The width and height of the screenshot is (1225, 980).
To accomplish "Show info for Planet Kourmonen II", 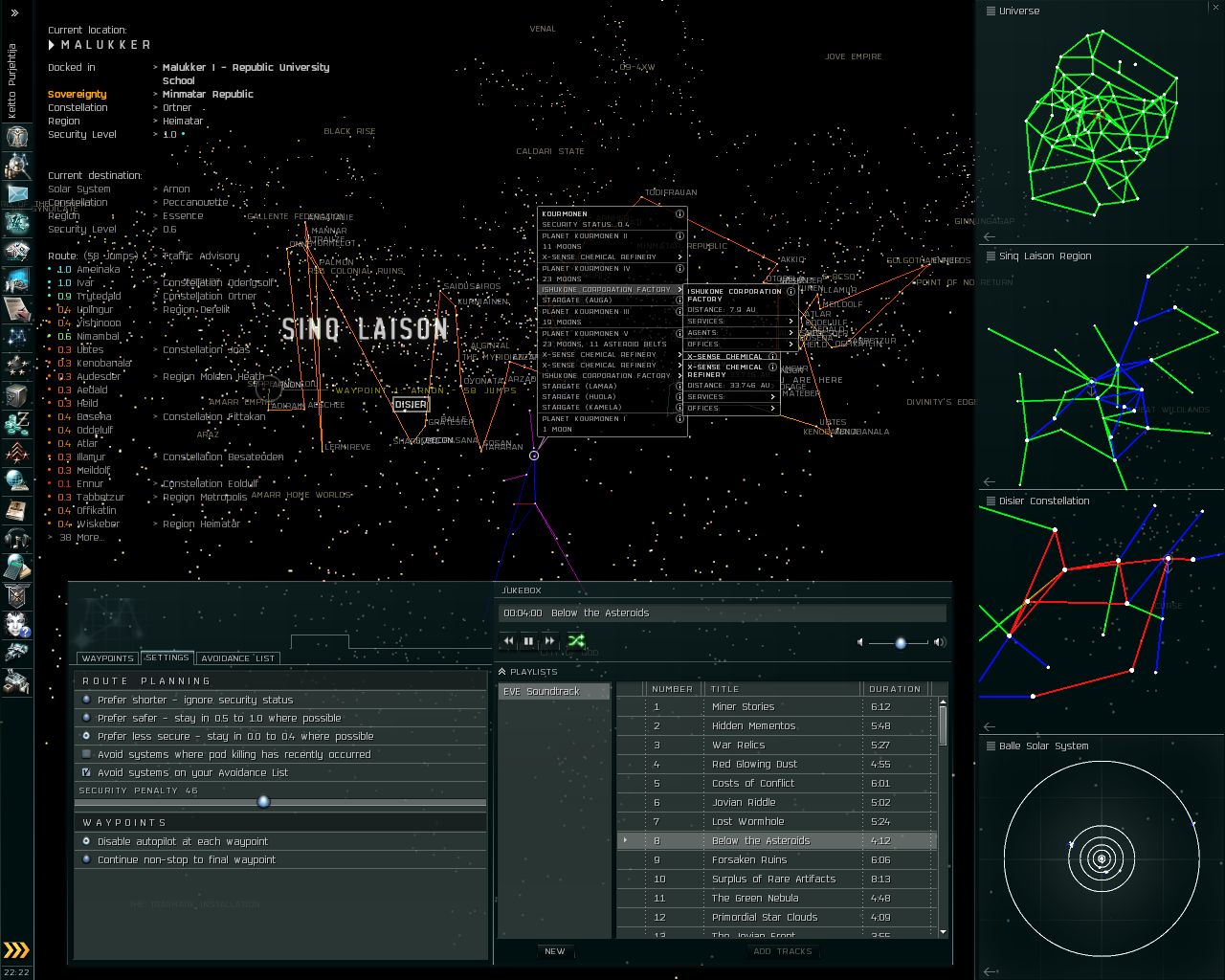I will point(679,235).
